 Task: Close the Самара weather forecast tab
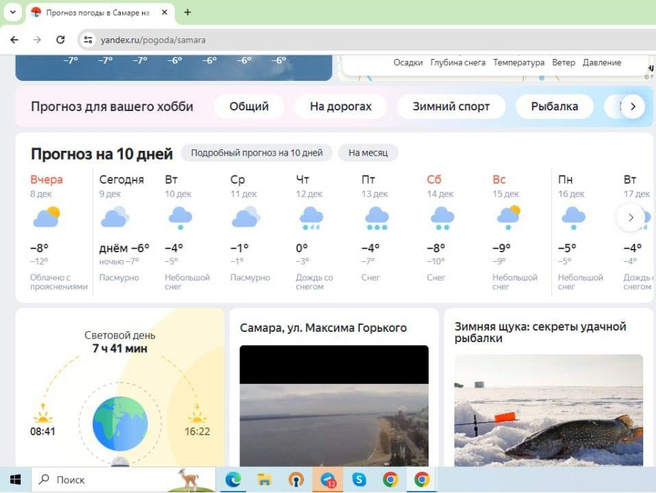[x=164, y=13]
